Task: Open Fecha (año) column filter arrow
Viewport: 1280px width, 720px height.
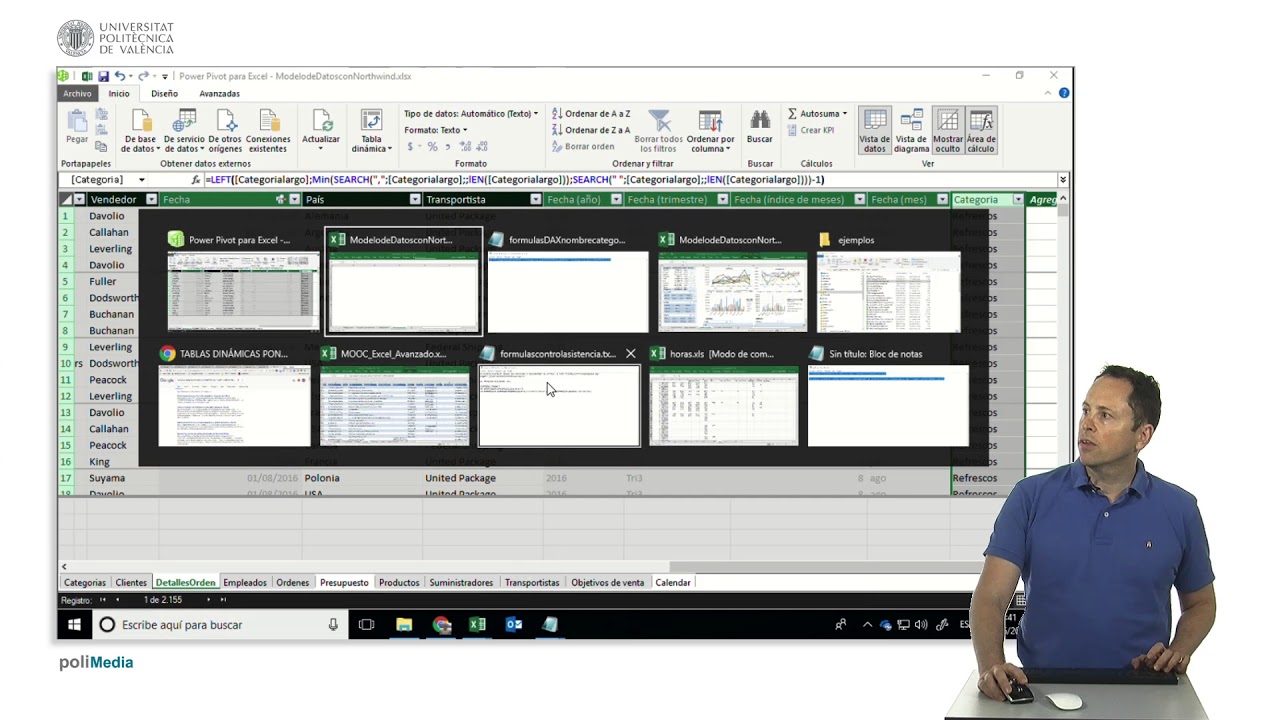Action: (x=615, y=200)
